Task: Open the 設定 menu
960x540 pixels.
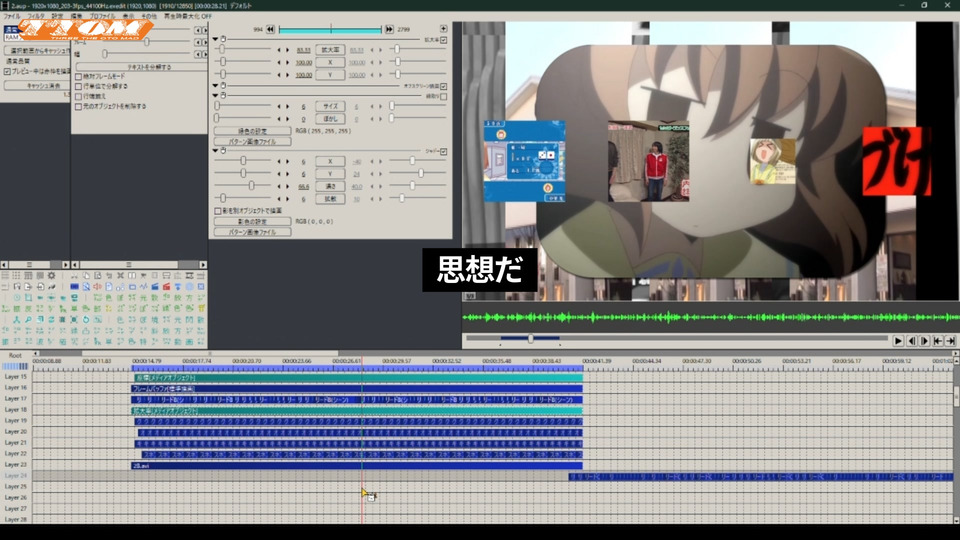Action: (x=58, y=17)
